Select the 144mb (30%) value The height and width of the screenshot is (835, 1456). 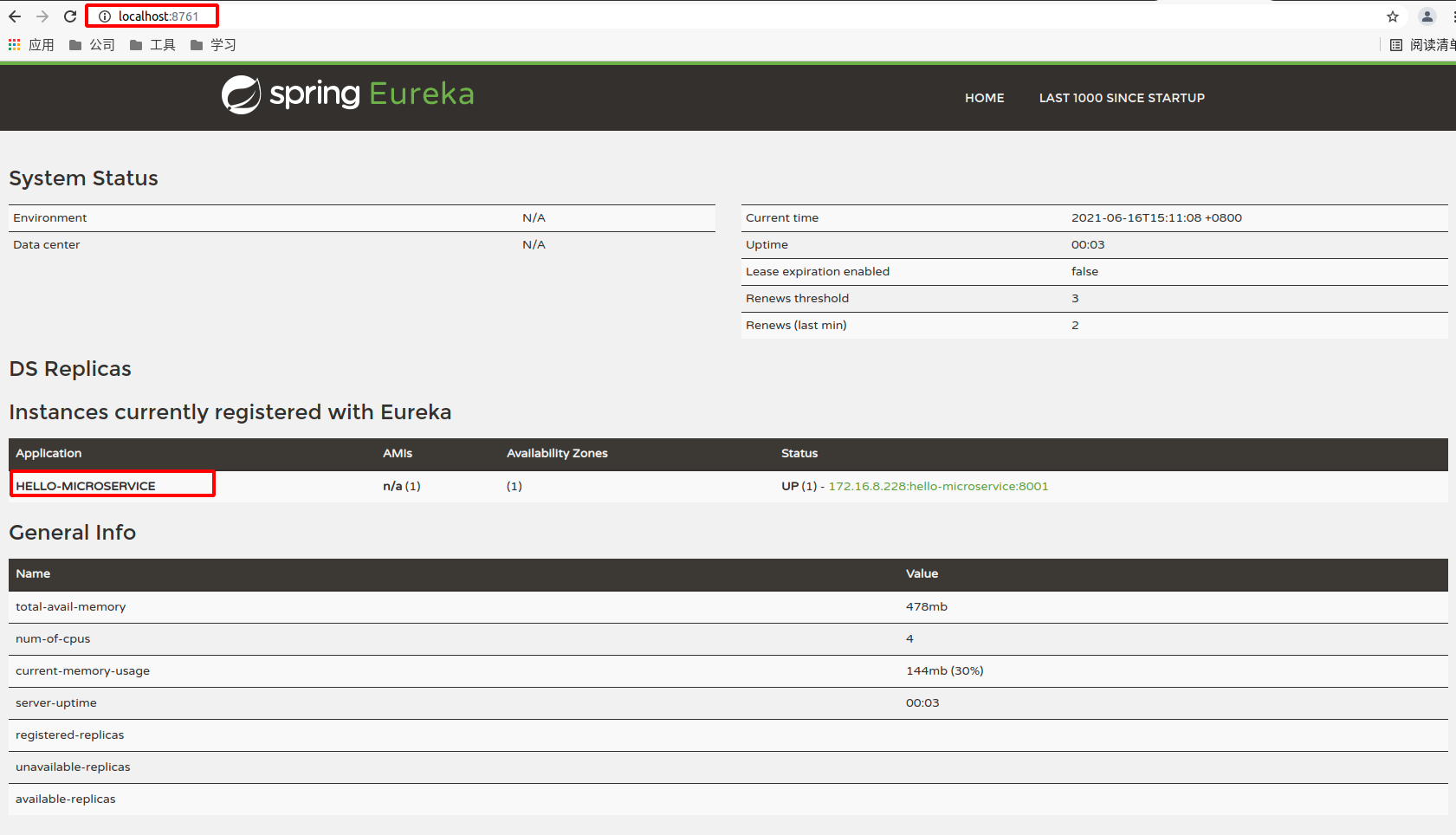tap(945, 670)
